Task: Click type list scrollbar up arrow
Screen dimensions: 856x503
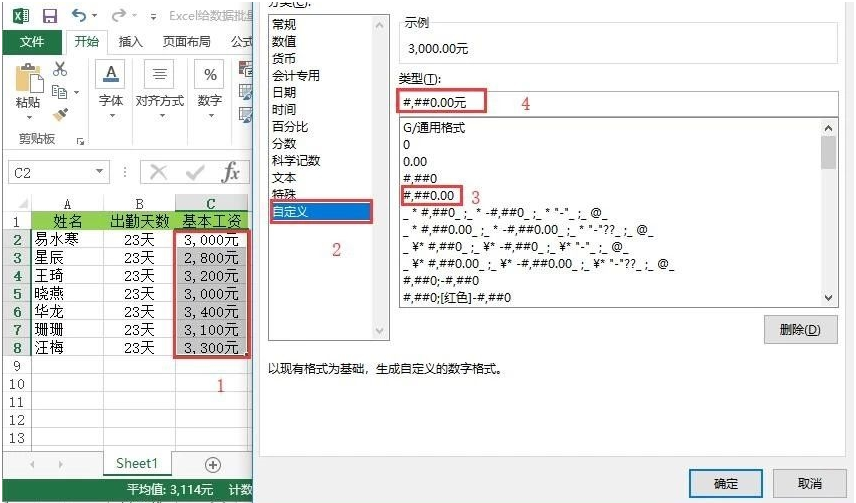Action: point(828,128)
